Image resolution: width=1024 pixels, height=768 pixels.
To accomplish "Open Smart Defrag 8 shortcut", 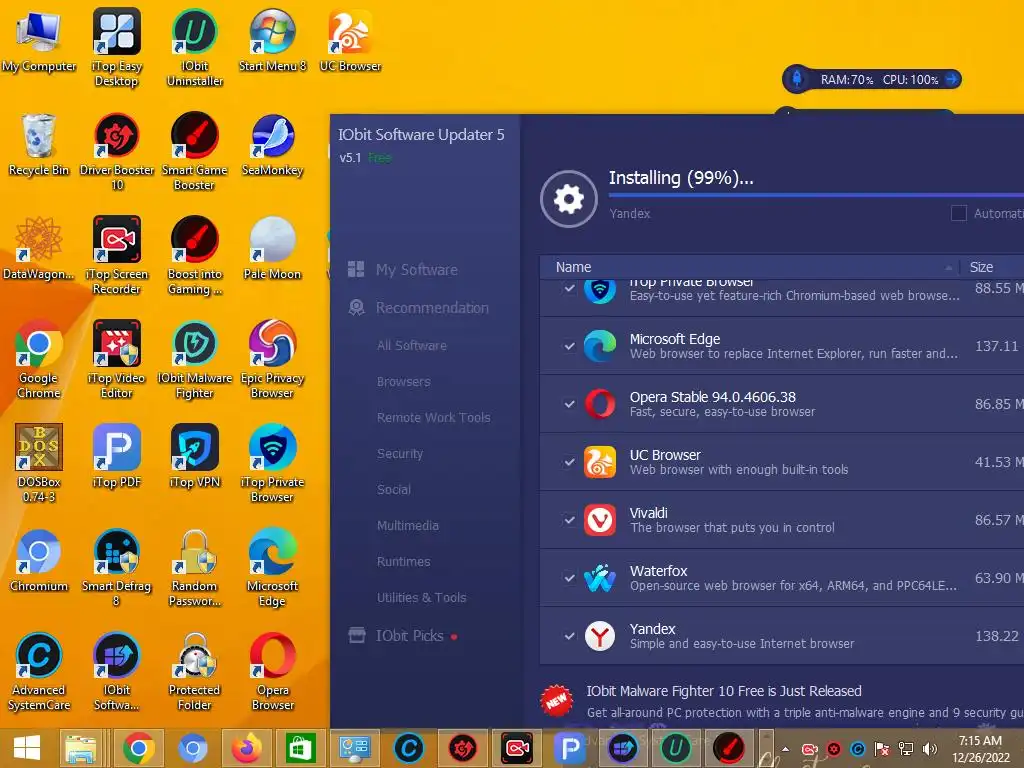I will tap(116, 567).
